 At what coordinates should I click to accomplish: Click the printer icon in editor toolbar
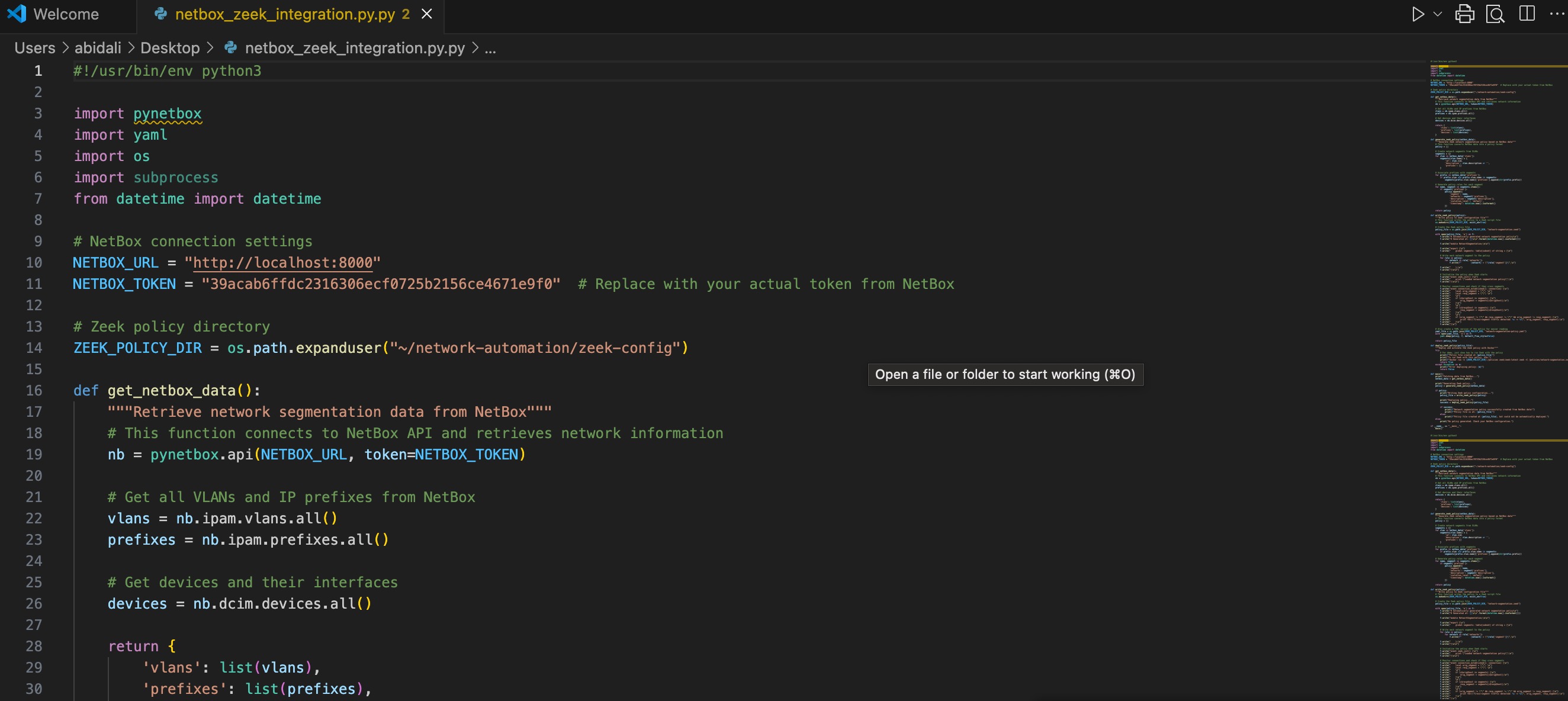click(1464, 14)
